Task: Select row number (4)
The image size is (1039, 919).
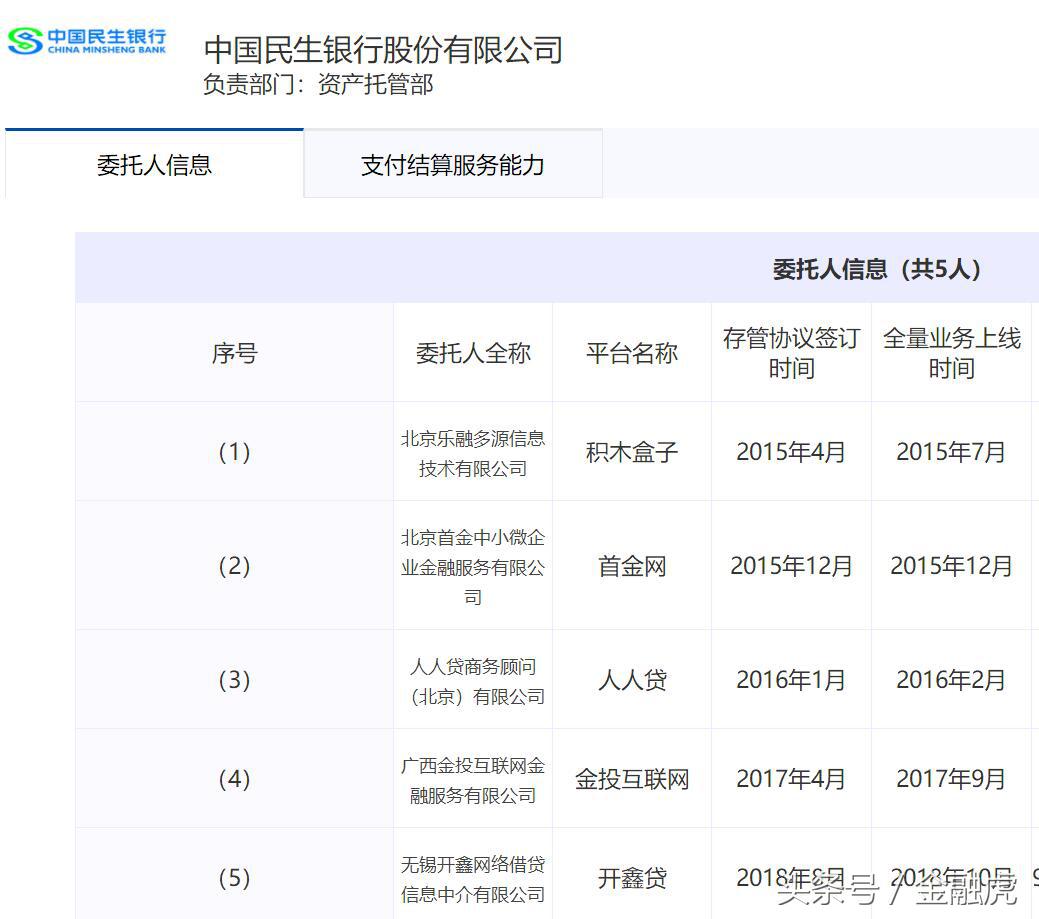Action: [x=234, y=779]
